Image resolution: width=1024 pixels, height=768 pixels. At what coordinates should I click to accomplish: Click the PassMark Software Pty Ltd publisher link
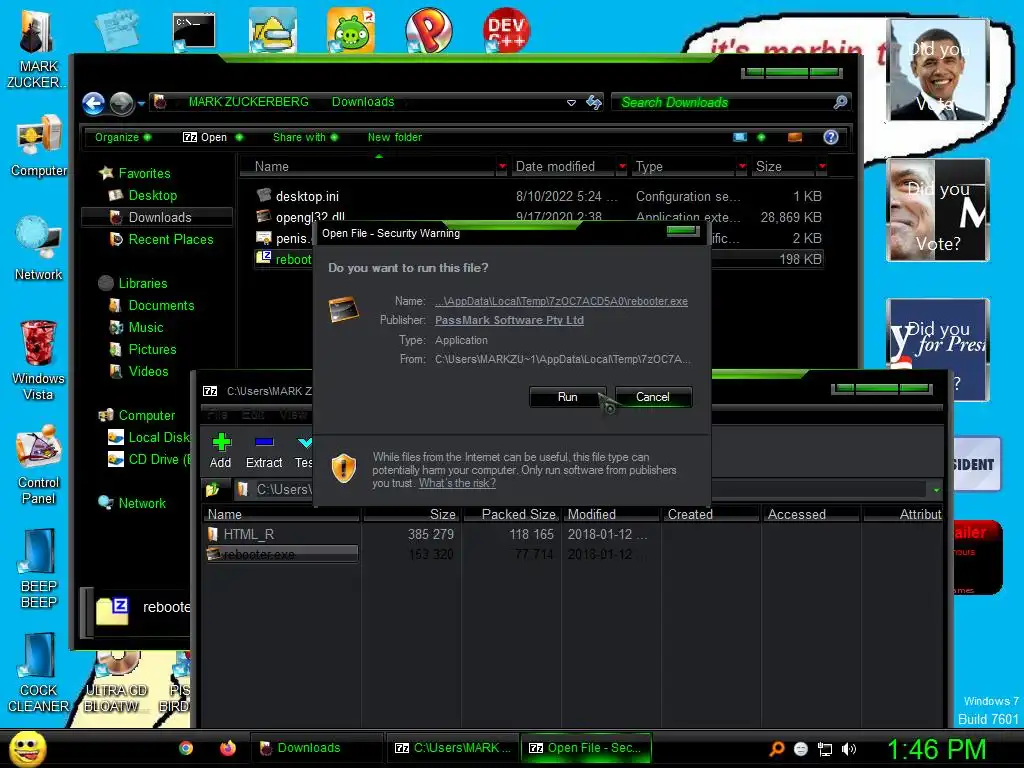[x=509, y=320]
